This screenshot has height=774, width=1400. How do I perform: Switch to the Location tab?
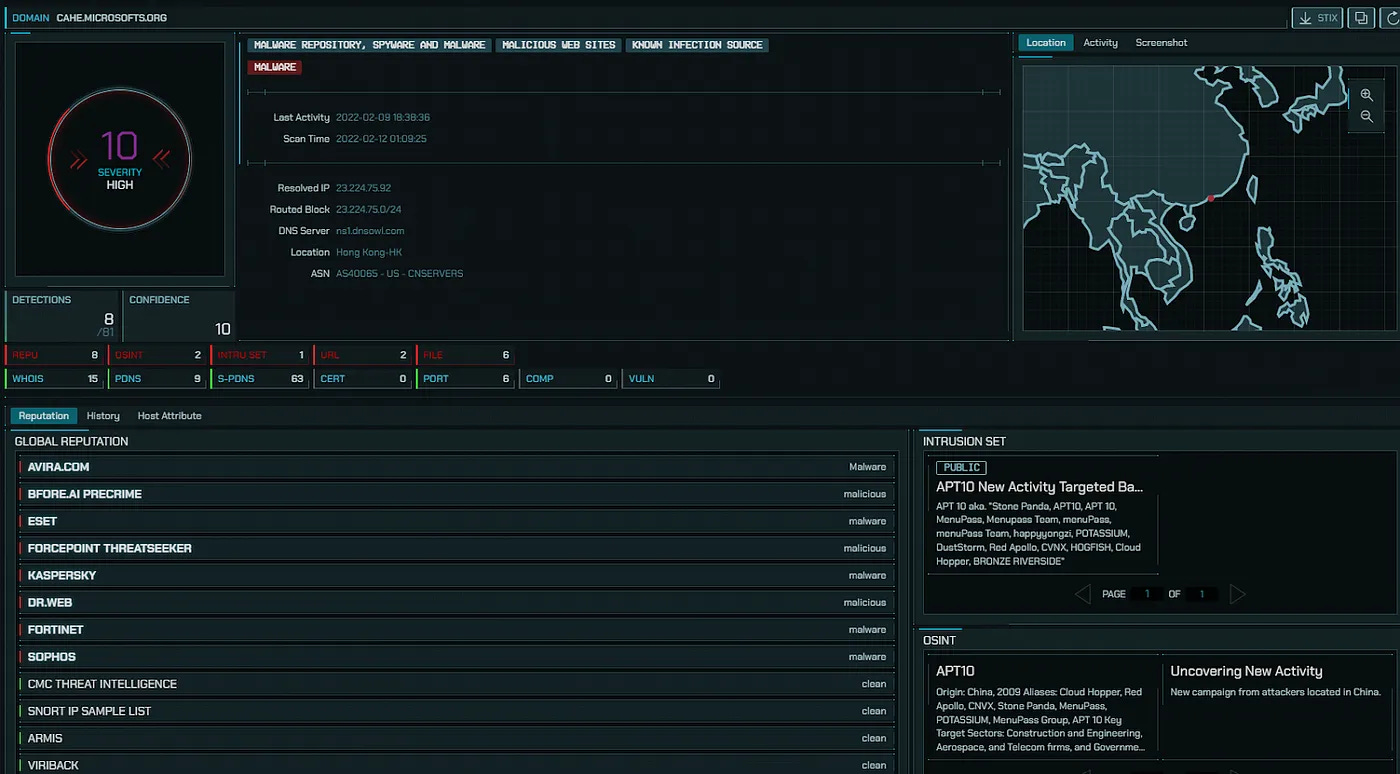1046,42
